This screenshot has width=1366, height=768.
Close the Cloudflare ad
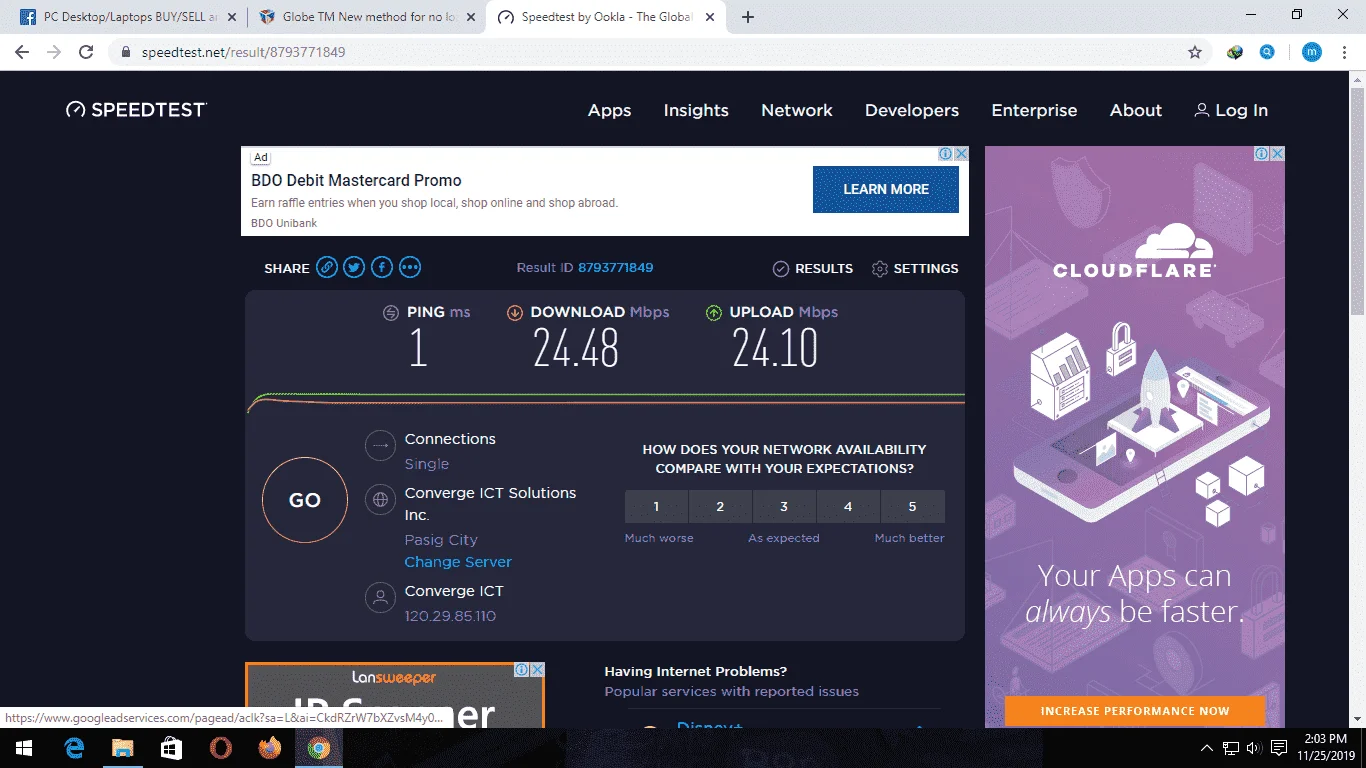[x=1277, y=154]
